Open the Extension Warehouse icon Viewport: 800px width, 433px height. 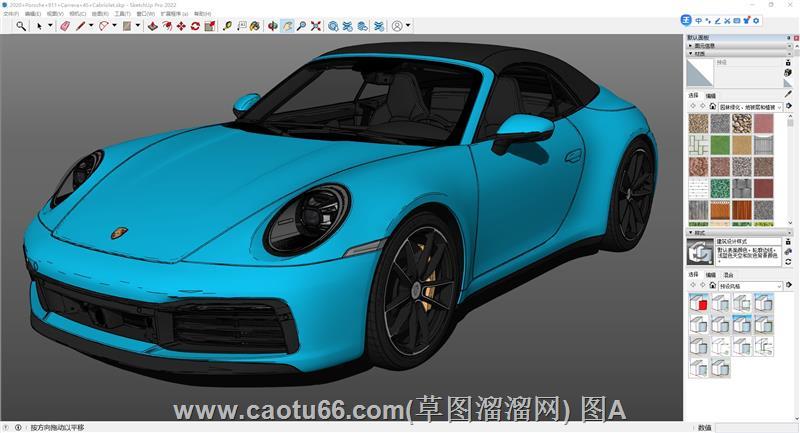[362, 26]
